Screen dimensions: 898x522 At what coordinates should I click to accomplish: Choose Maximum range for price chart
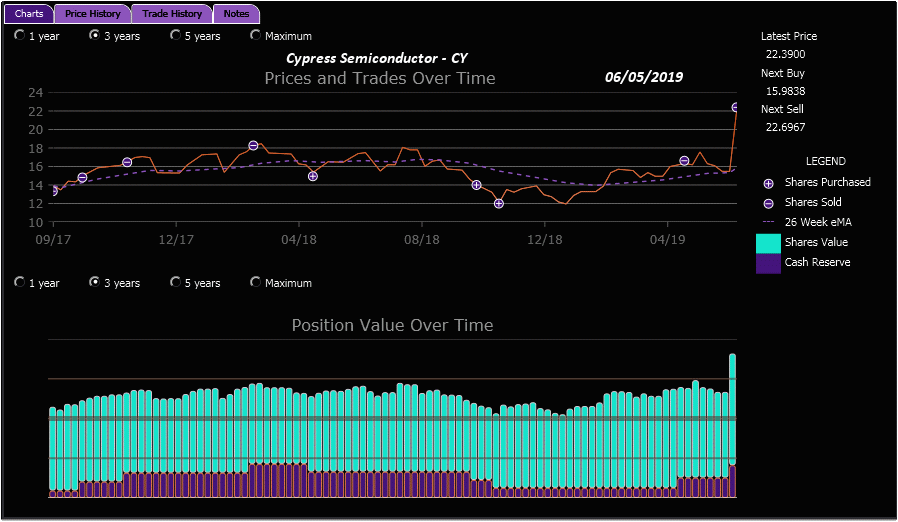pyautogui.click(x=256, y=36)
